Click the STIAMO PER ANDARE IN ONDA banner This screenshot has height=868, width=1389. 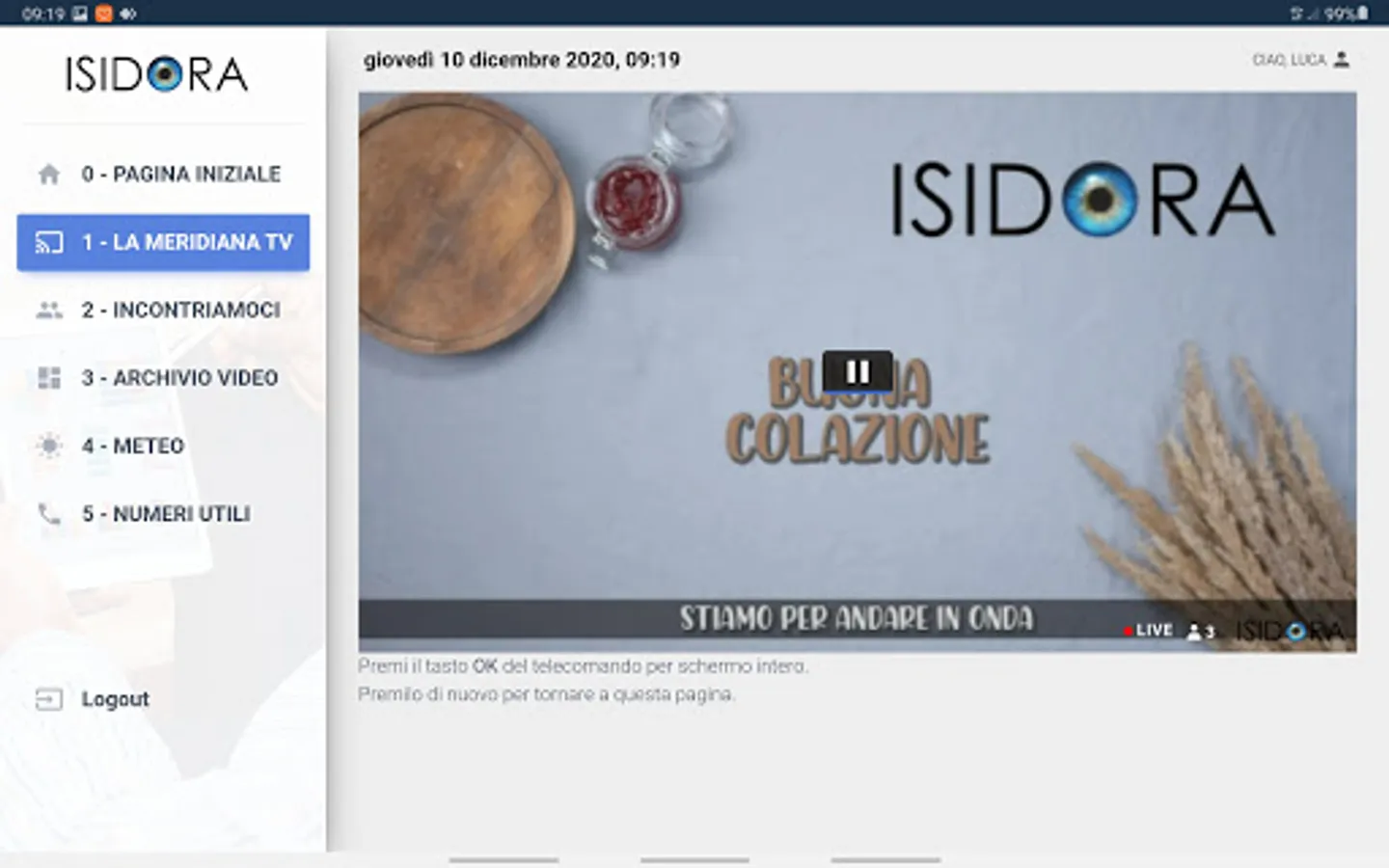(857, 618)
